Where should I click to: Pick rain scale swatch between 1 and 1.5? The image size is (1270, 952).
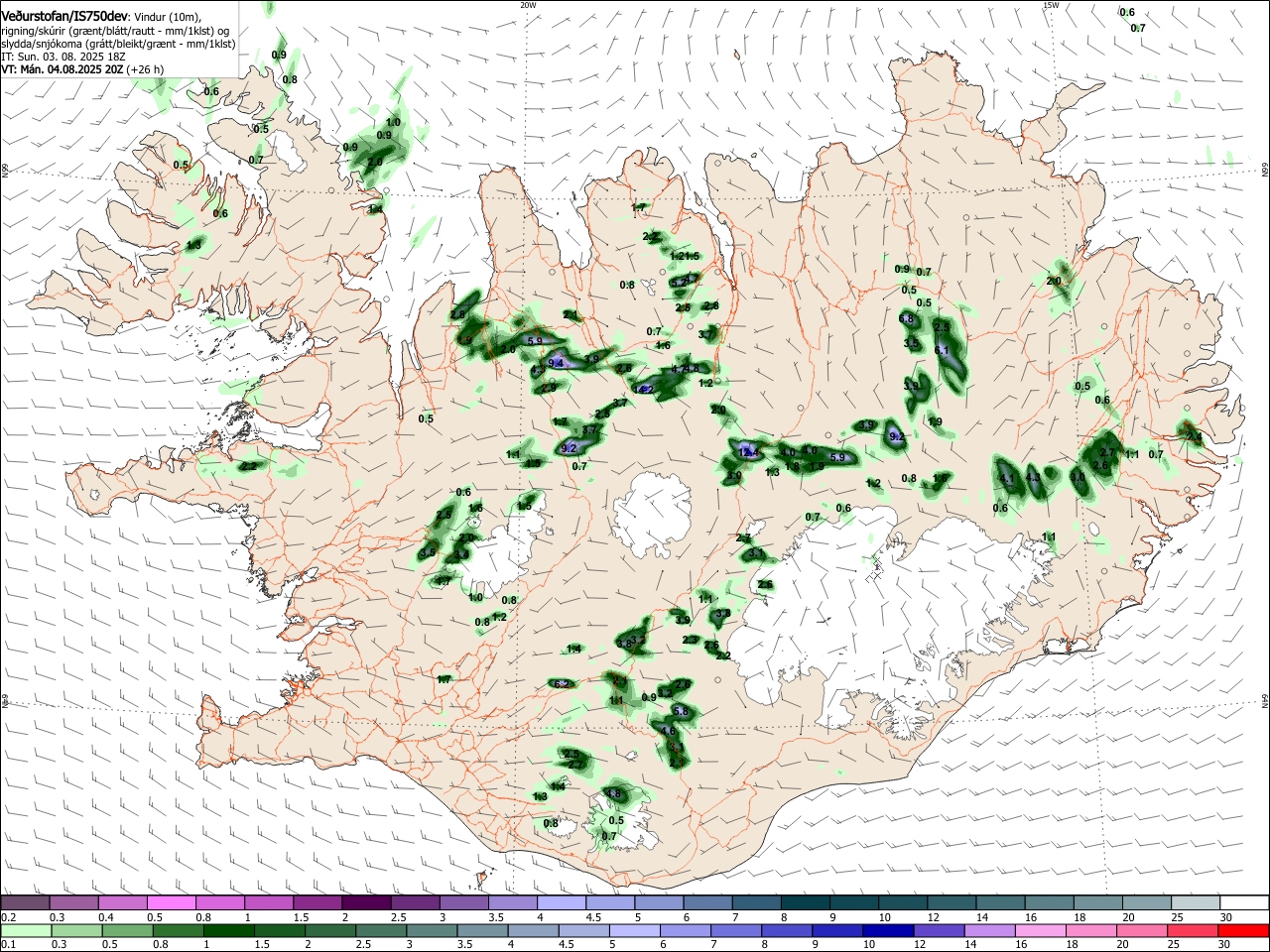[x=227, y=931]
